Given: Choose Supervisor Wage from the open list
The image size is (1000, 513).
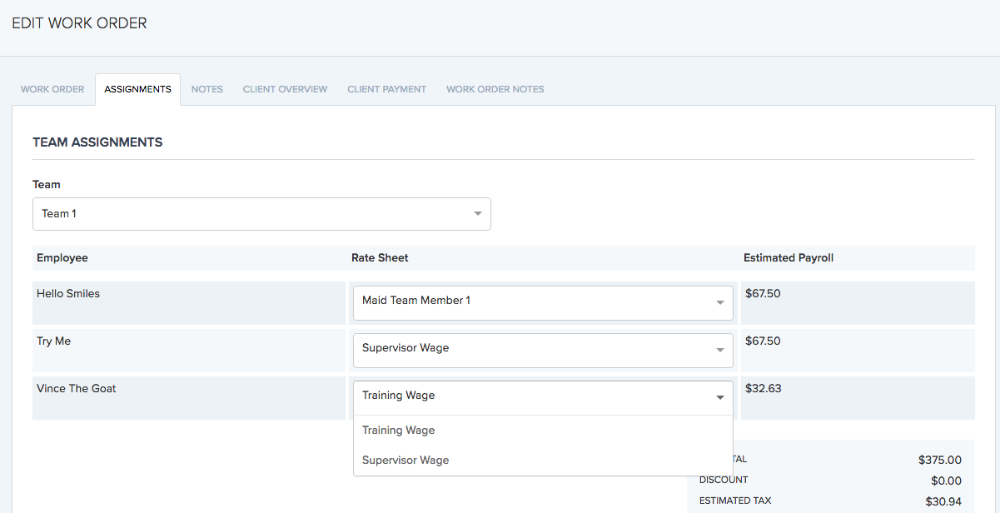Looking at the screenshot, I should 543,460.
